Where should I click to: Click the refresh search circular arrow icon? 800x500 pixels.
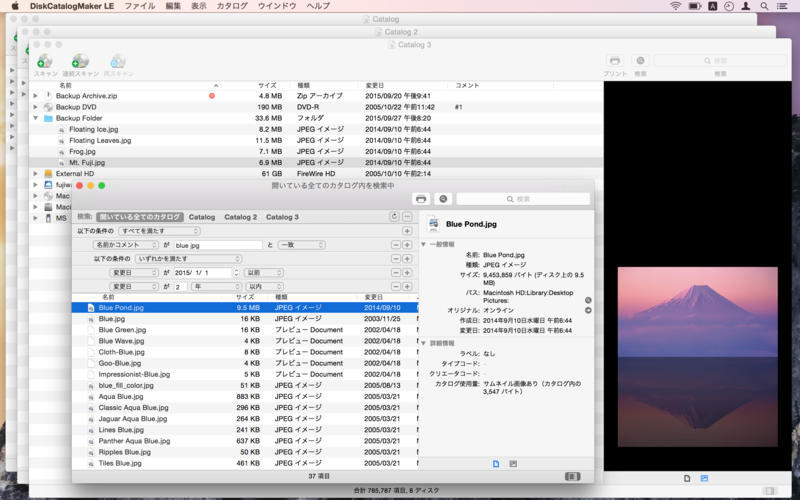394,216
